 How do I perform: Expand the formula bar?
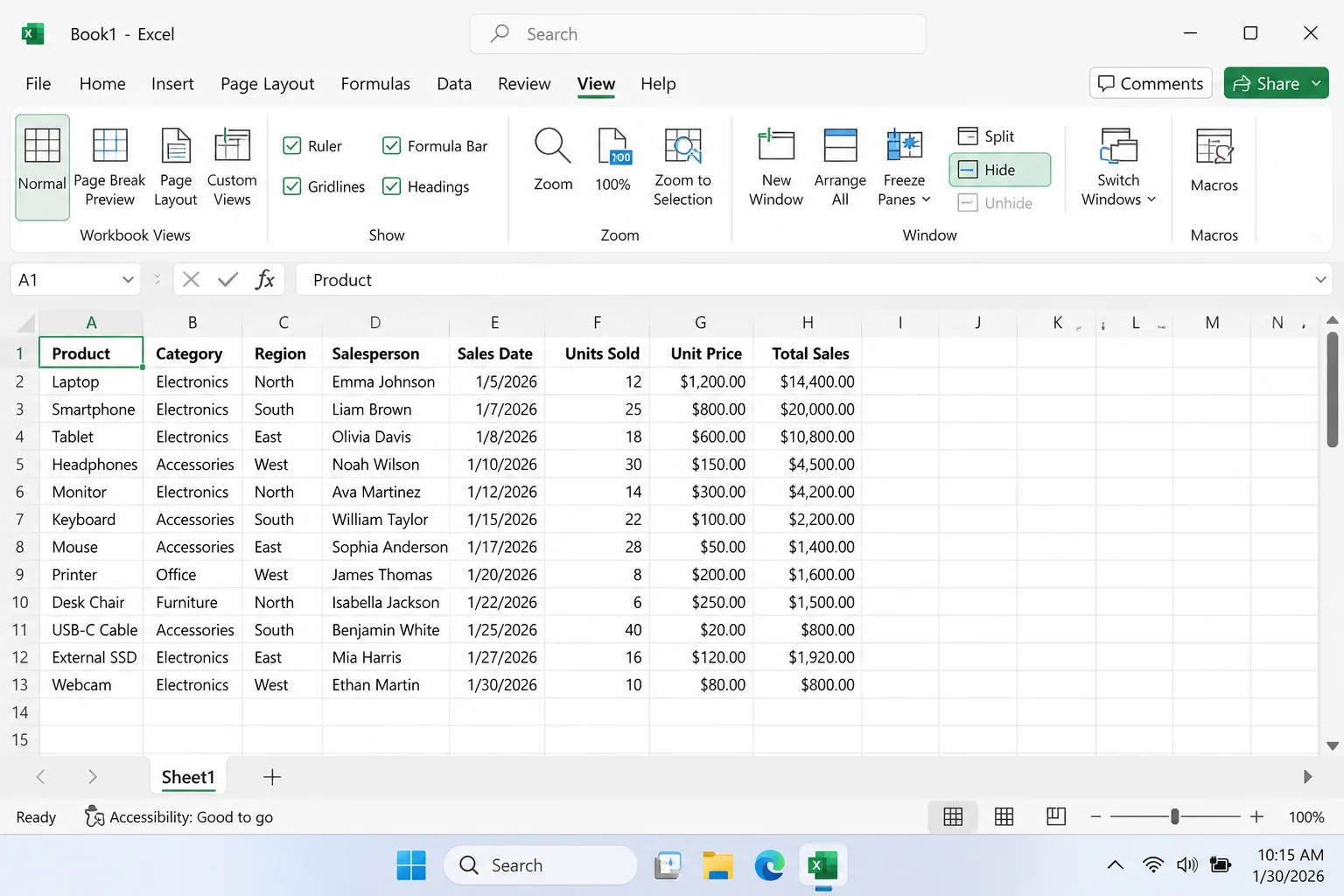pos(1320,280)
